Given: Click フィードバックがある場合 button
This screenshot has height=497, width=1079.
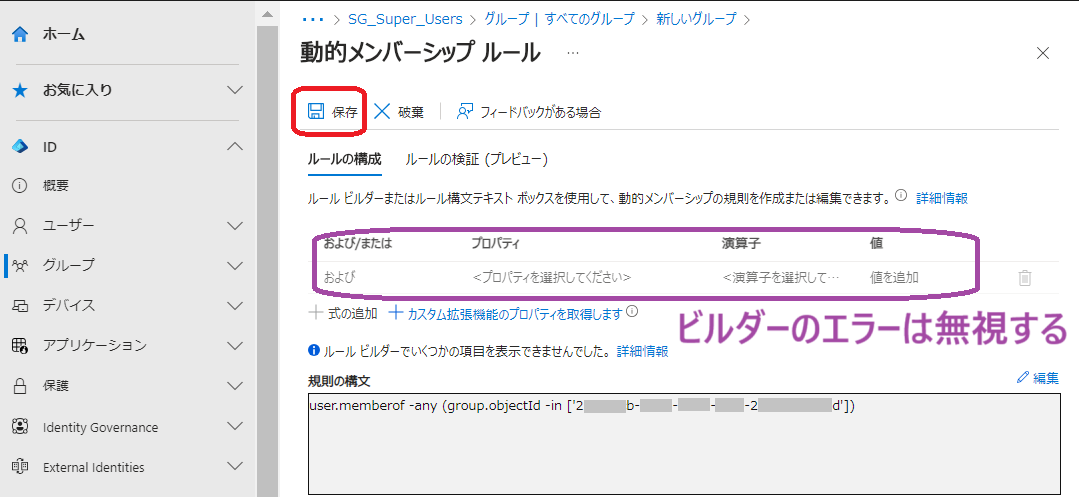Looking at the screenshot, I should point(529,112).
